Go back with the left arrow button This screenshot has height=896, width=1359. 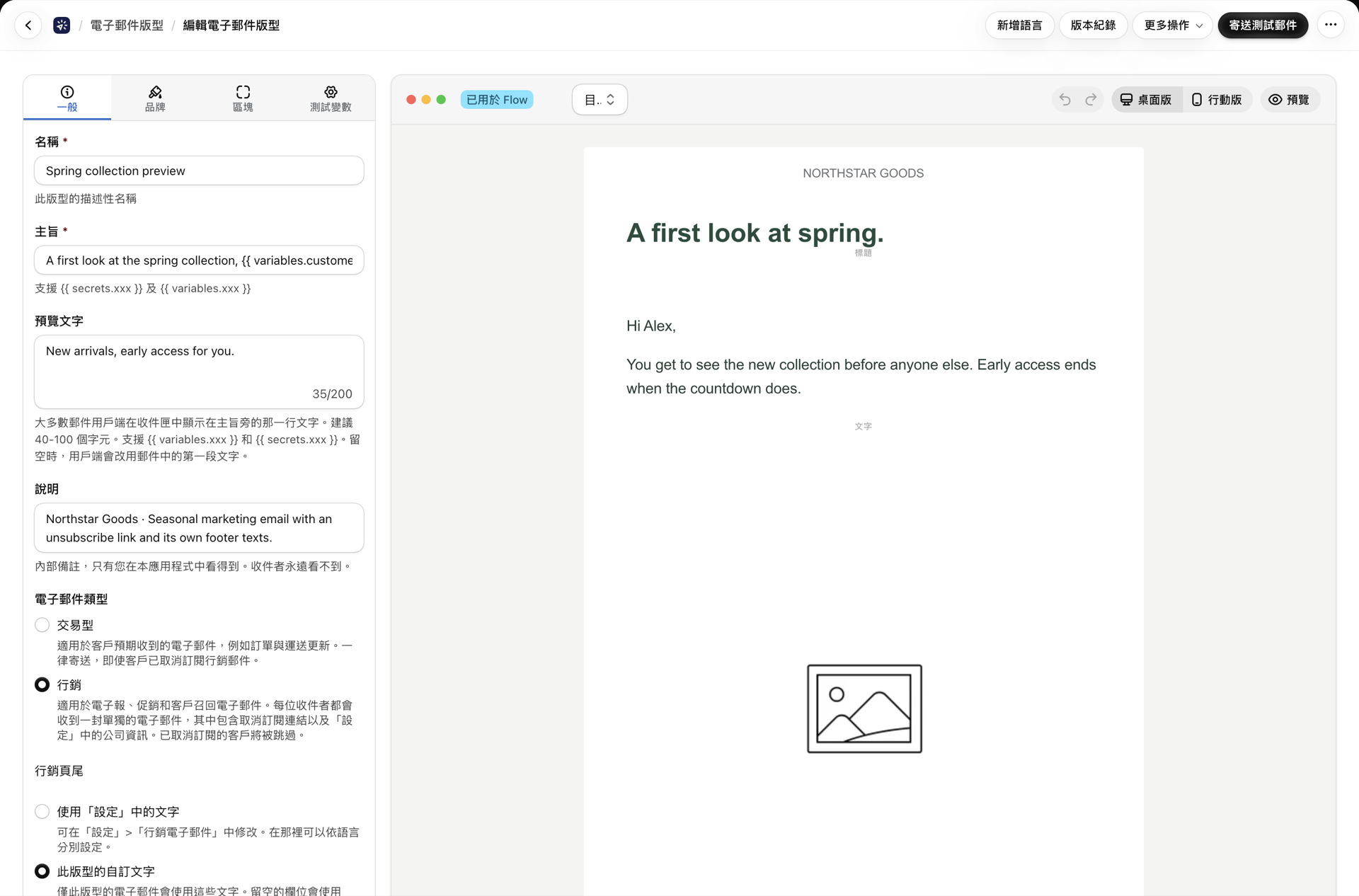click(28, 25)
